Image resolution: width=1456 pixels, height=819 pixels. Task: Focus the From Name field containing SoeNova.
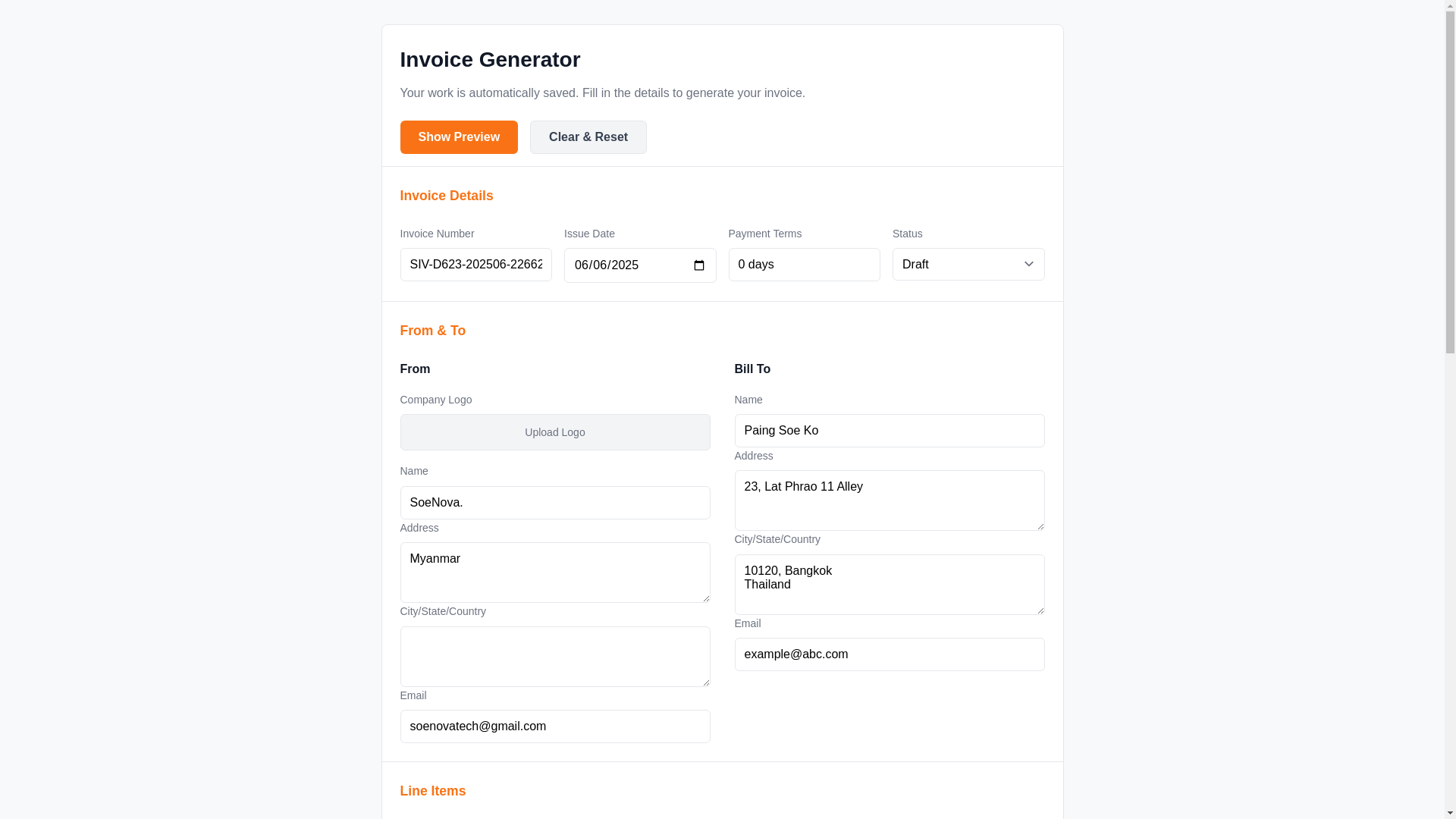pos(555,503)
